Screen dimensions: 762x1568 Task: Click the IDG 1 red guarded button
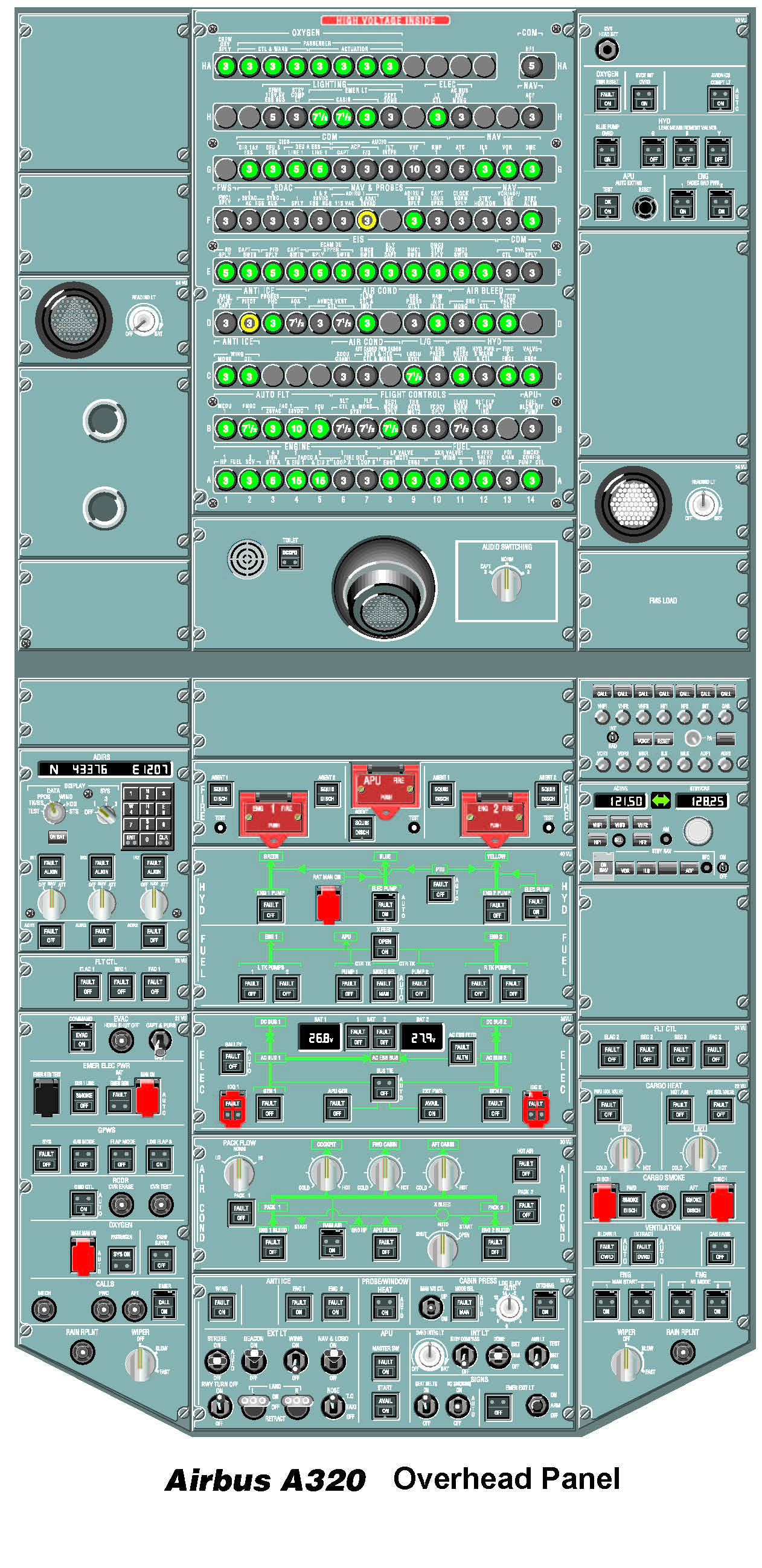(232, 1109)
